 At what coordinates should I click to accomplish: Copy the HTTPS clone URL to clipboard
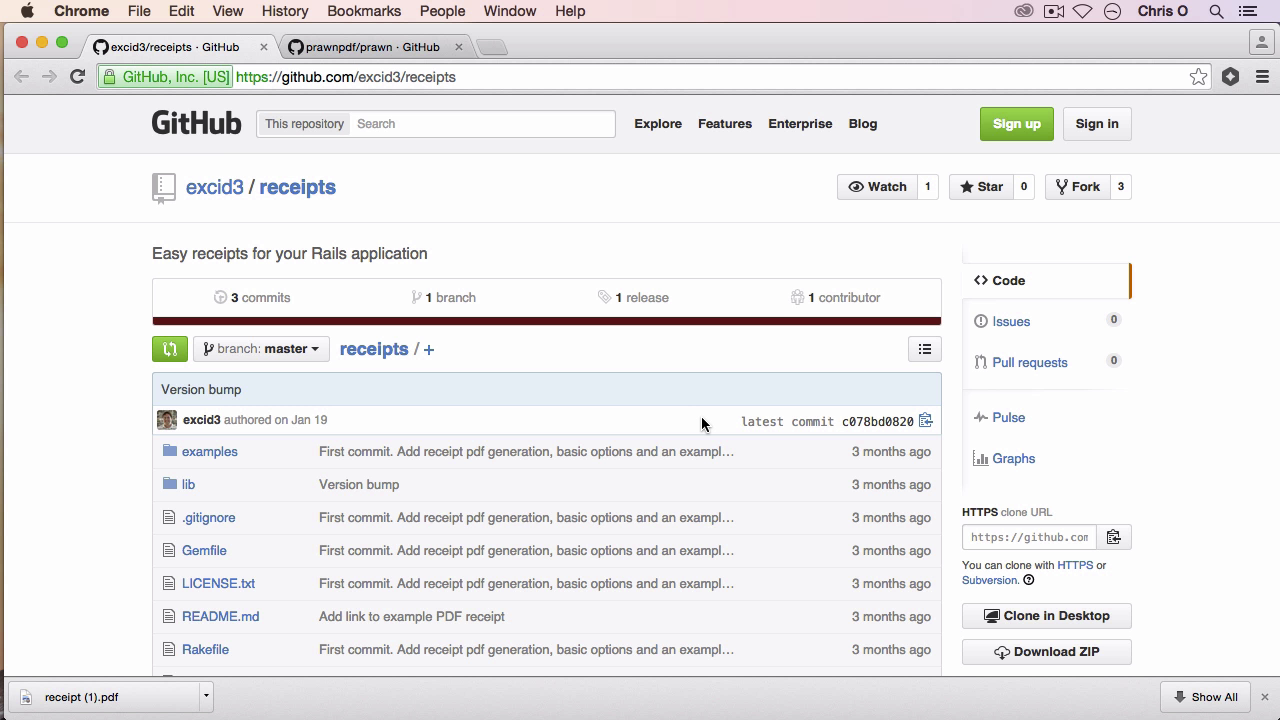click(x=1113, y=537)
